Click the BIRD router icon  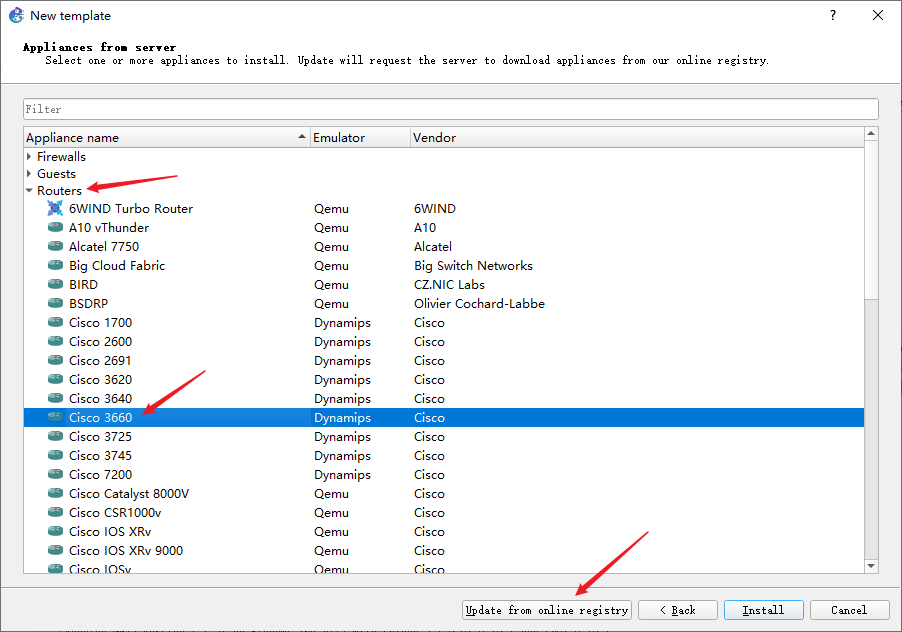55,284
